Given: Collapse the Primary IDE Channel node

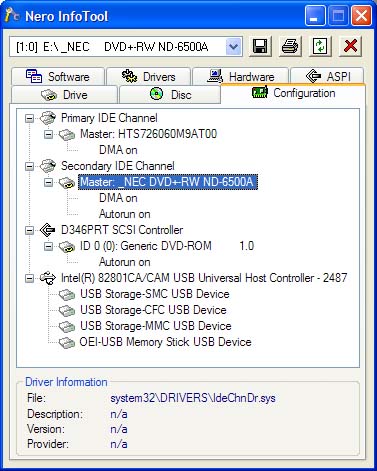Looking at the screenshot, I should point(30,118).
